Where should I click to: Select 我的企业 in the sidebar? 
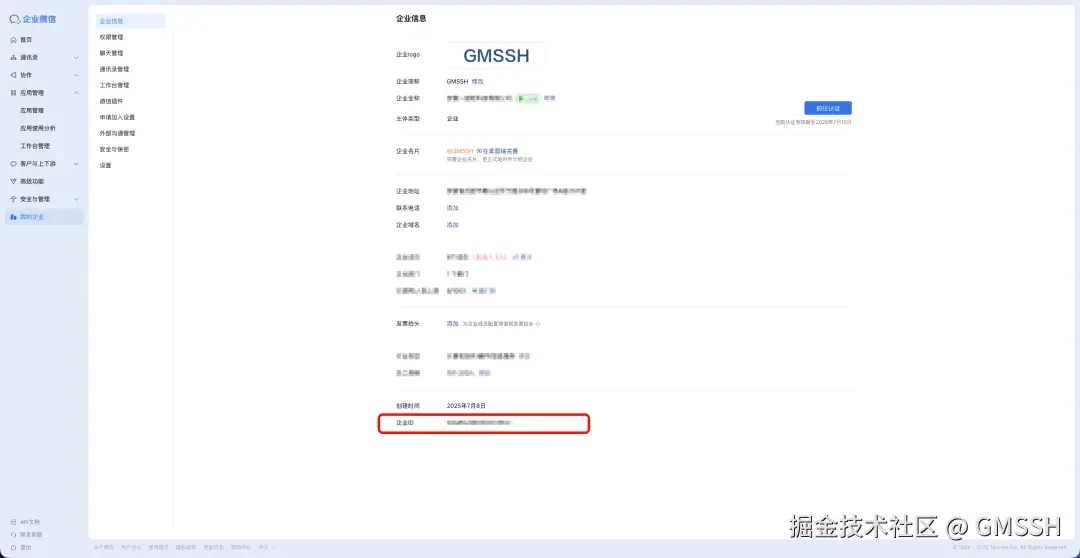click(x=44, y=217)
